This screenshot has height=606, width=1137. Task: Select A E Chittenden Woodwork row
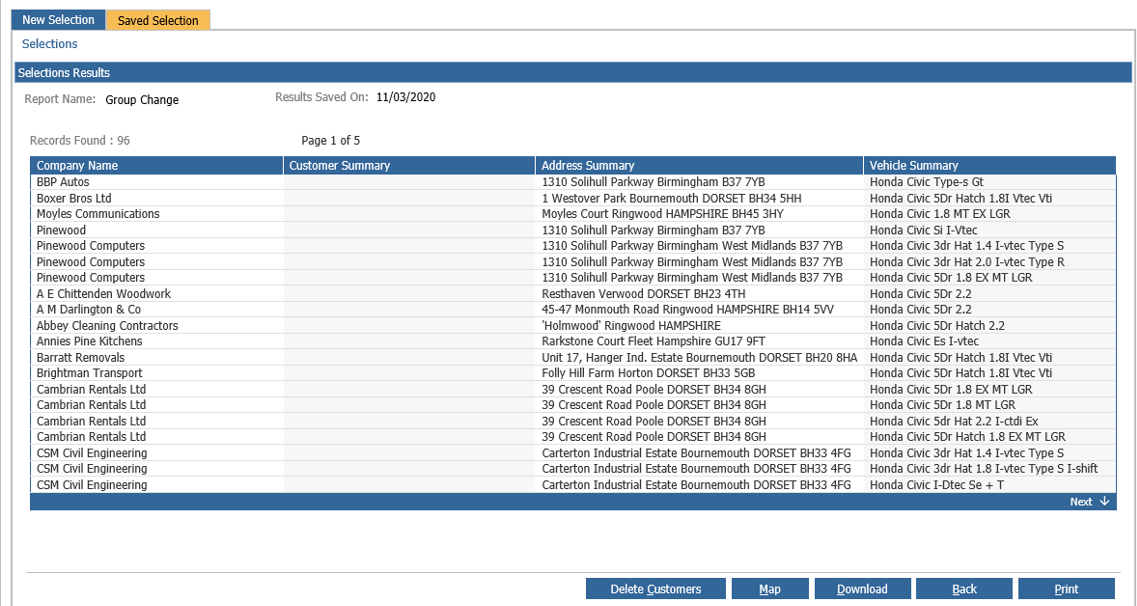(x=573, y=294)
